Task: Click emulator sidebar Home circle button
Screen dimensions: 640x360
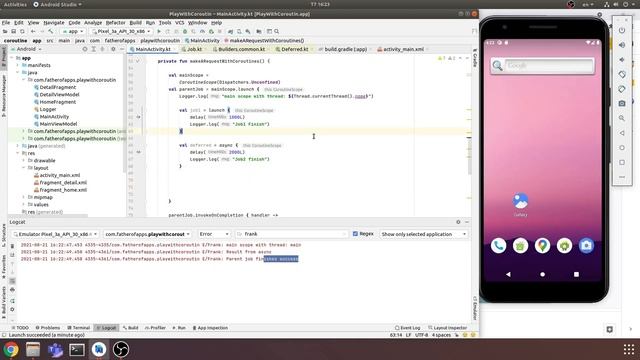Action: (x=622, y=148)
